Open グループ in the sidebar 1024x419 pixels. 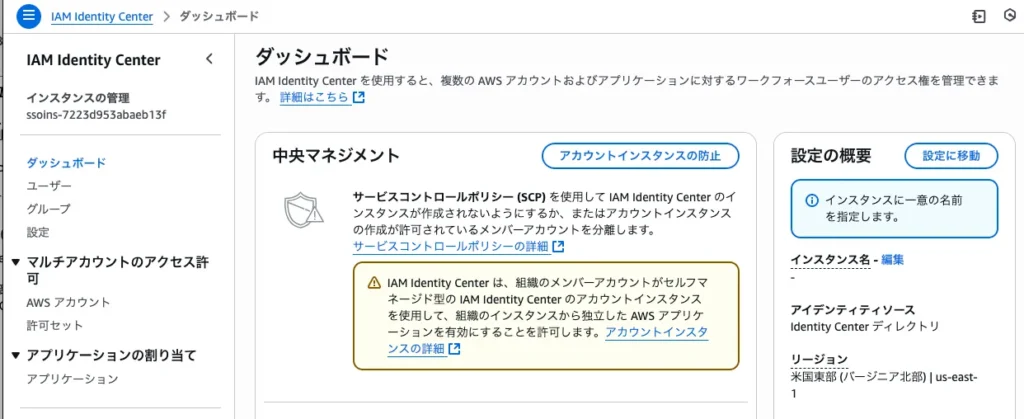[x=49, y=209]
